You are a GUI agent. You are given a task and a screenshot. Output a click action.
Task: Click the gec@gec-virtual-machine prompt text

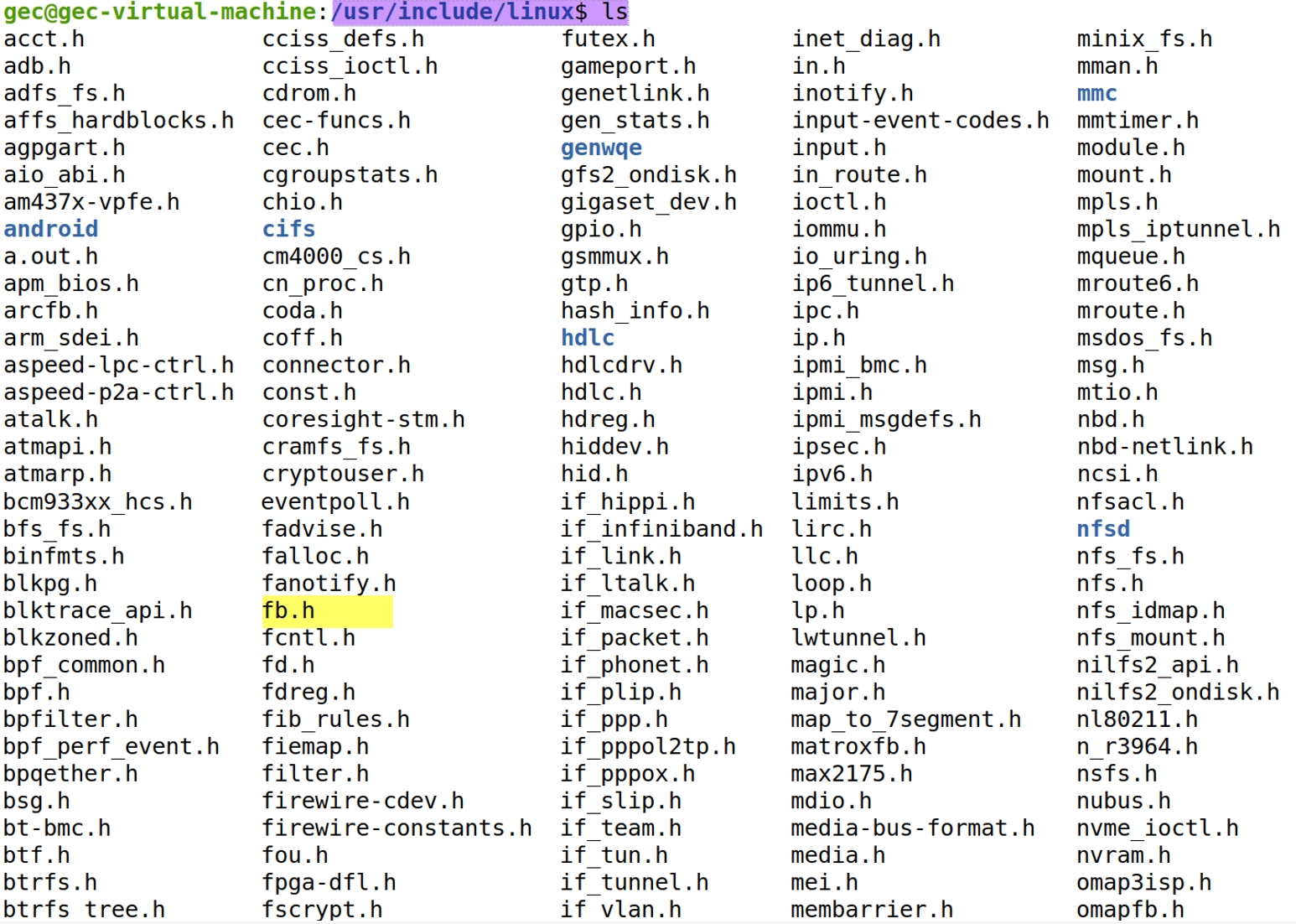[159, 12]
